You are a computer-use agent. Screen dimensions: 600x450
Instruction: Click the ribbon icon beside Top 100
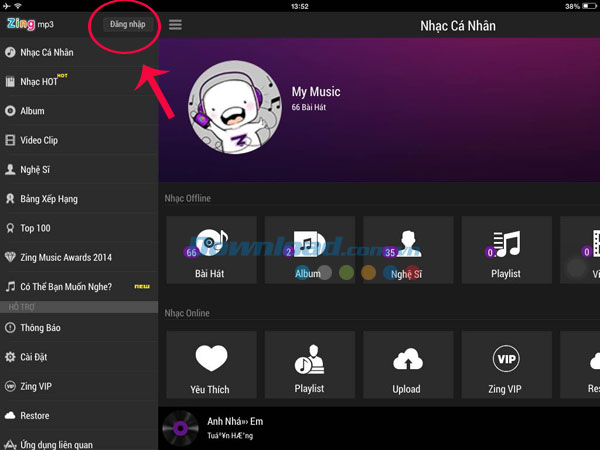click(10, 228)
